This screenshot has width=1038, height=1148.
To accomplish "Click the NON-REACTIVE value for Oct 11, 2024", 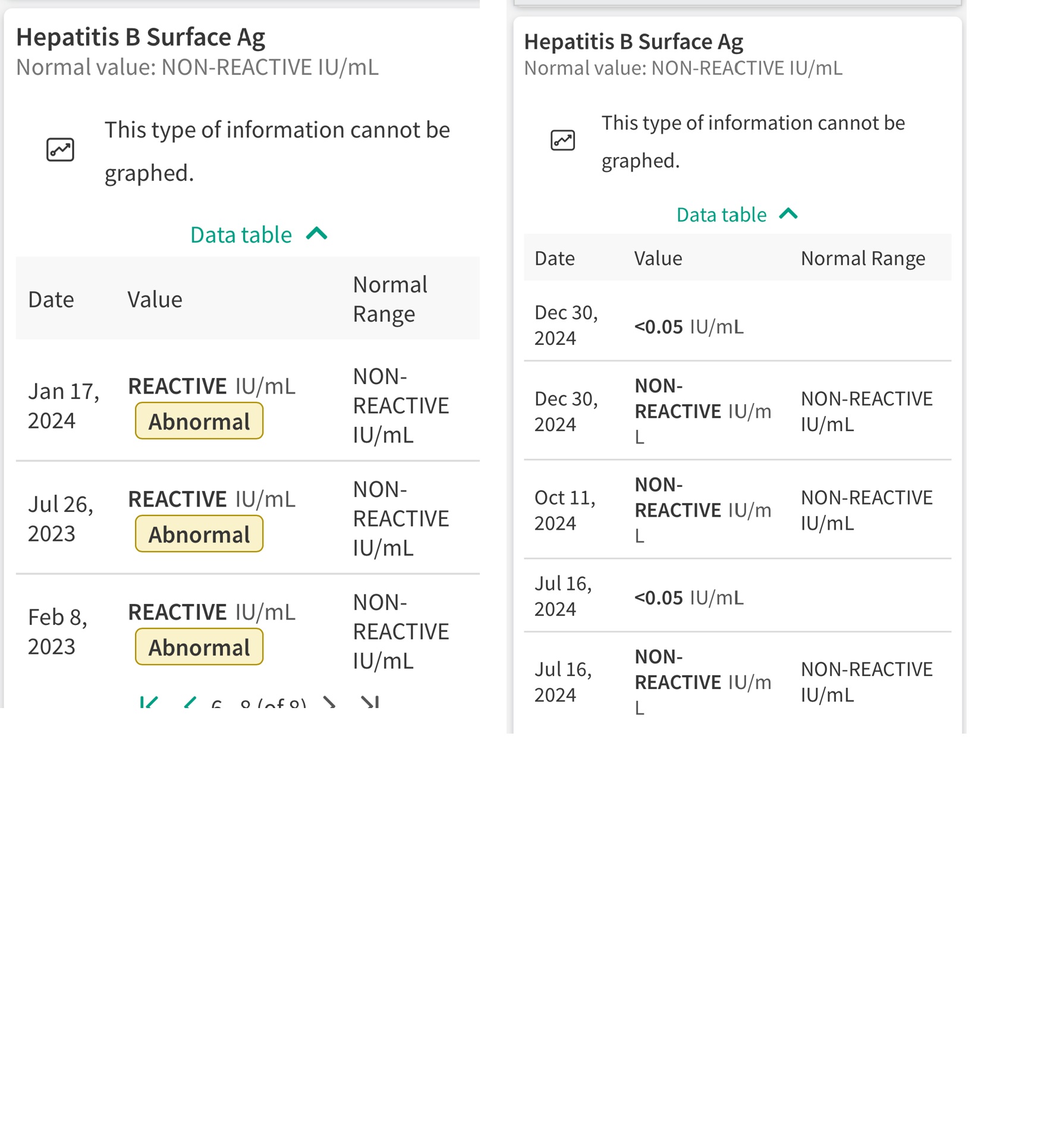I will 703,509.
